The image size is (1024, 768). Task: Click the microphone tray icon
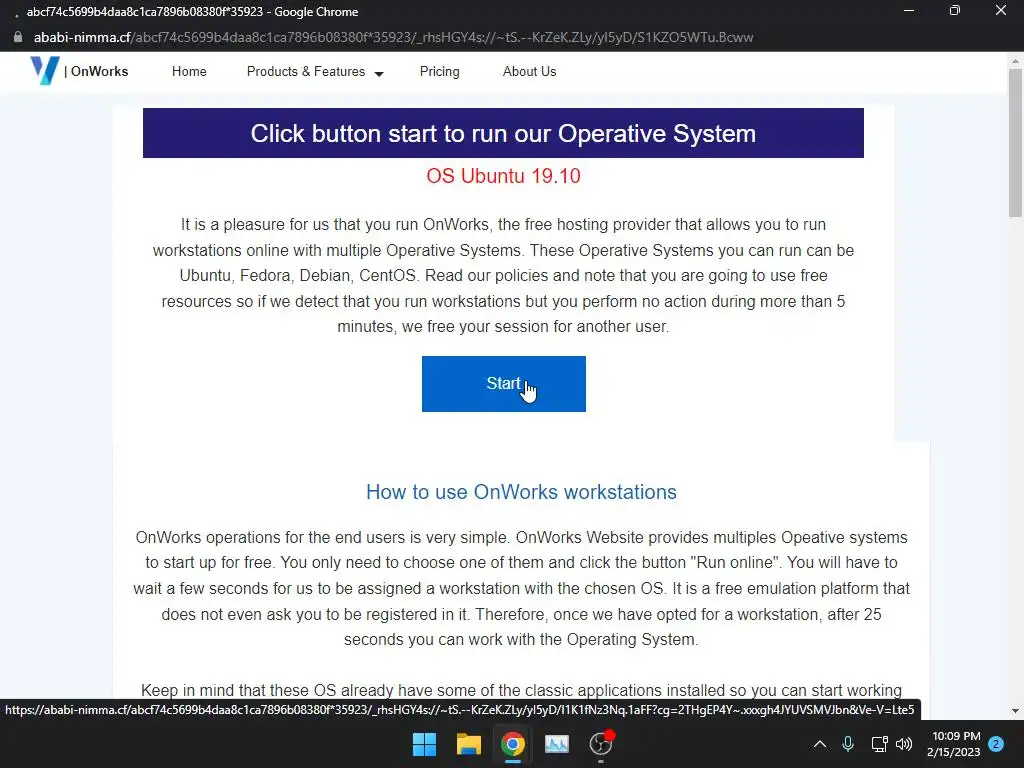tap(848, 744)
